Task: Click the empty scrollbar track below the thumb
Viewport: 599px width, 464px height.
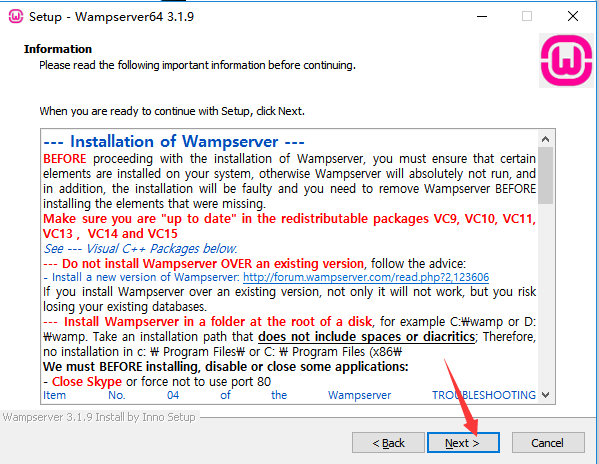Action: pos(546,295)
